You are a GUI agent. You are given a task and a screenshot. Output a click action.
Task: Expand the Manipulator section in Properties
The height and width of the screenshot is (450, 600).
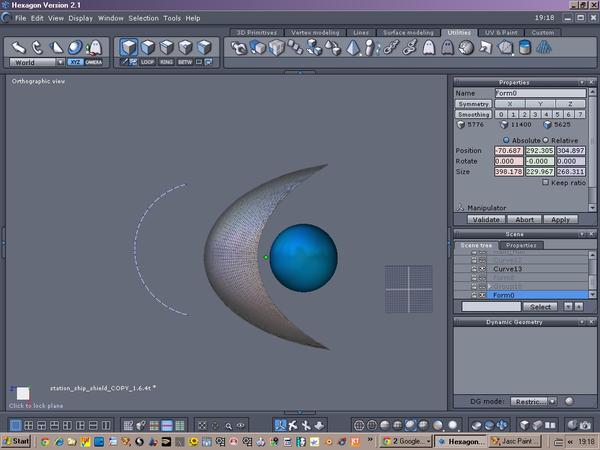point(460,208)
